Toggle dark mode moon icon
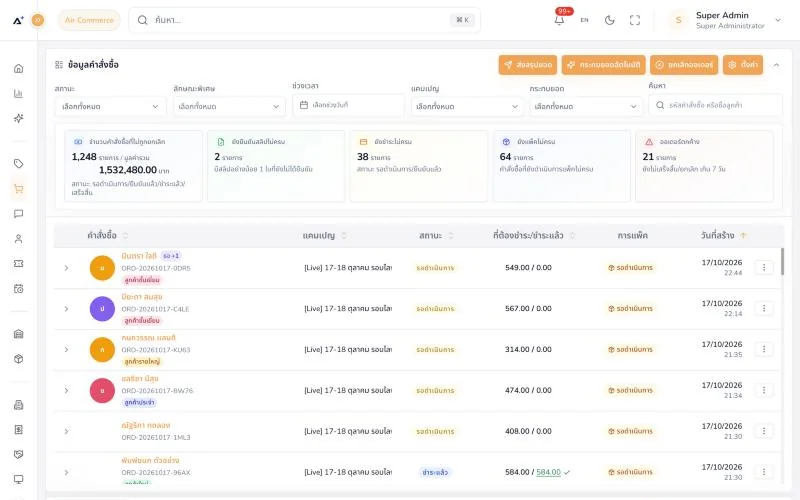This screenshot has height=500, width=800. coord(609,20)
